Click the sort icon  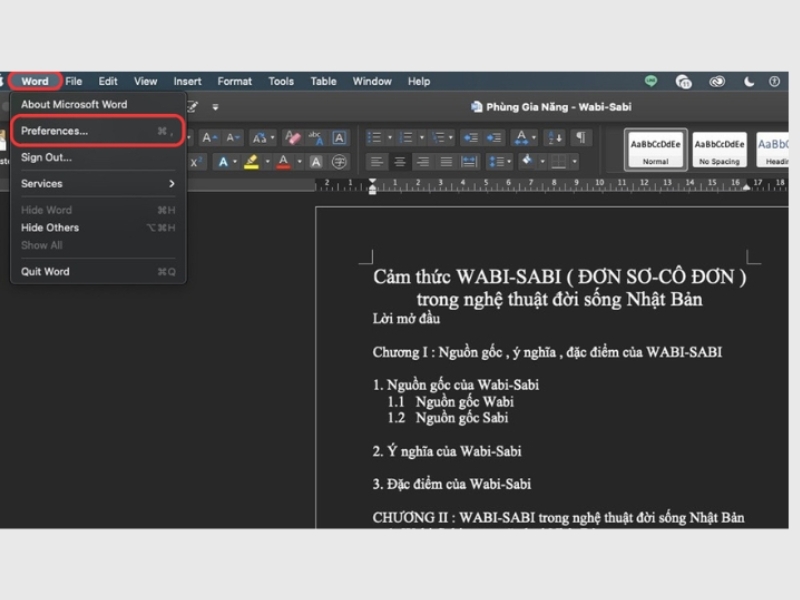[x=555, y=138]
